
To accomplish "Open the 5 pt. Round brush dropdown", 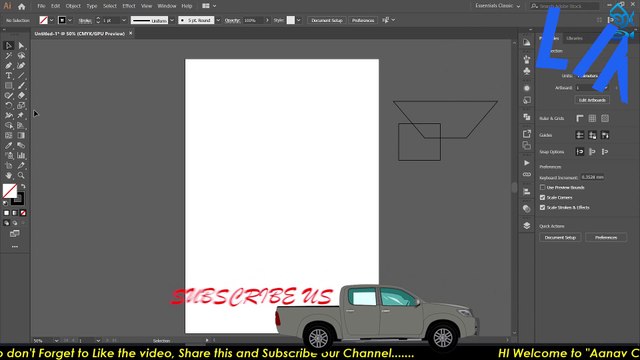I will 218,20.
